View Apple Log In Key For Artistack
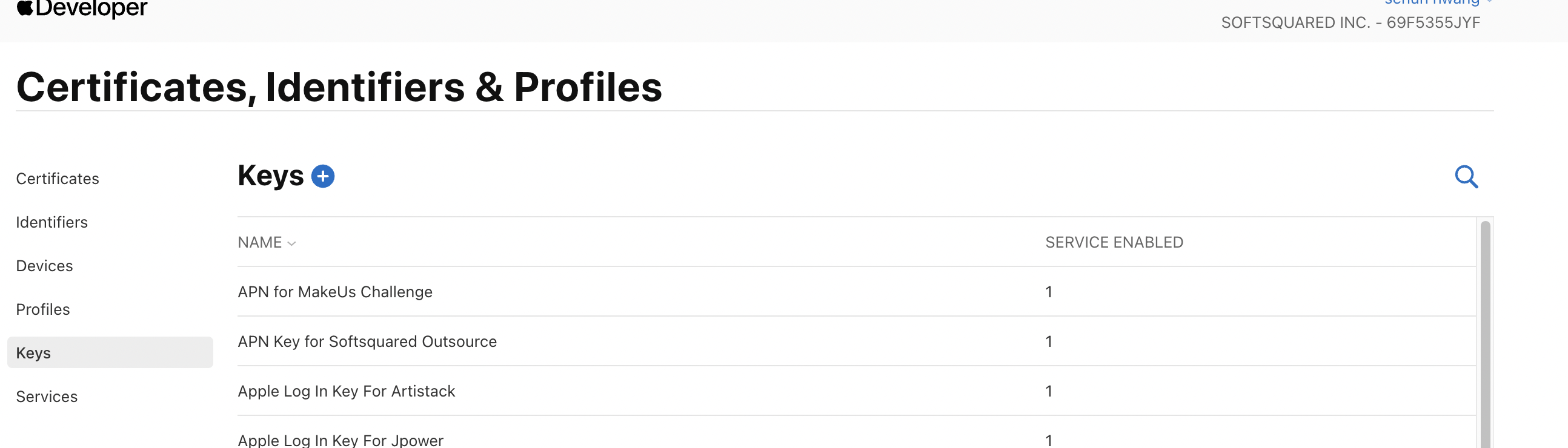The height and width of the screenshot is (448, 1568). click(347, 392)
